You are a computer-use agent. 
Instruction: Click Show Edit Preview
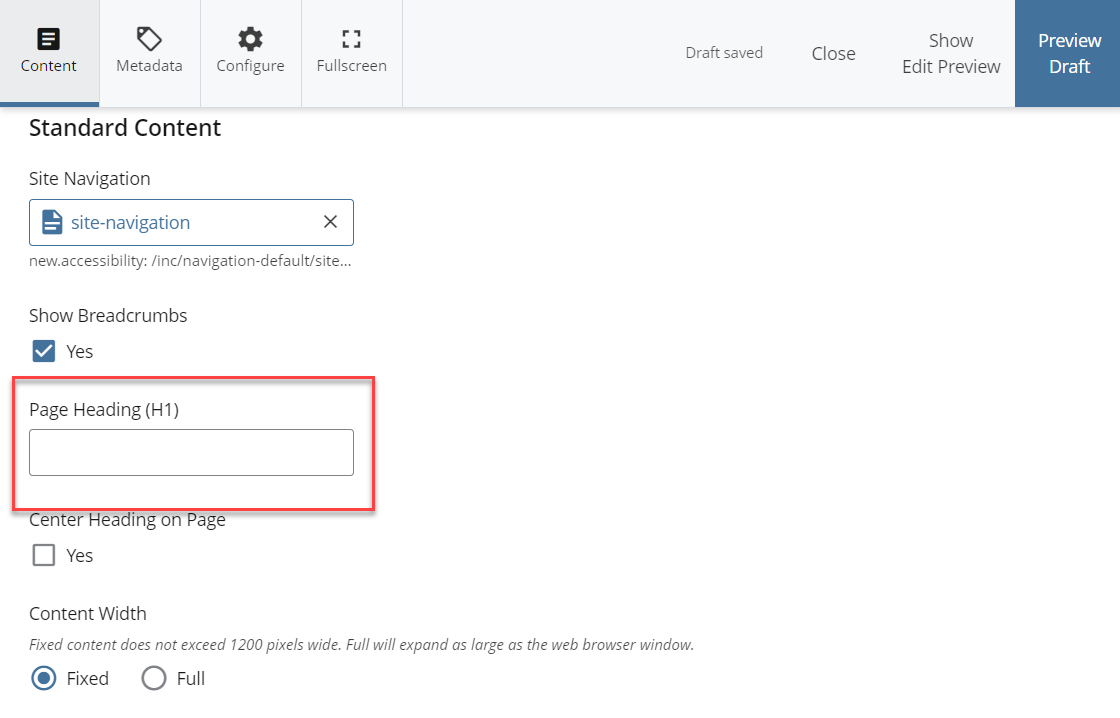(950, 54)
